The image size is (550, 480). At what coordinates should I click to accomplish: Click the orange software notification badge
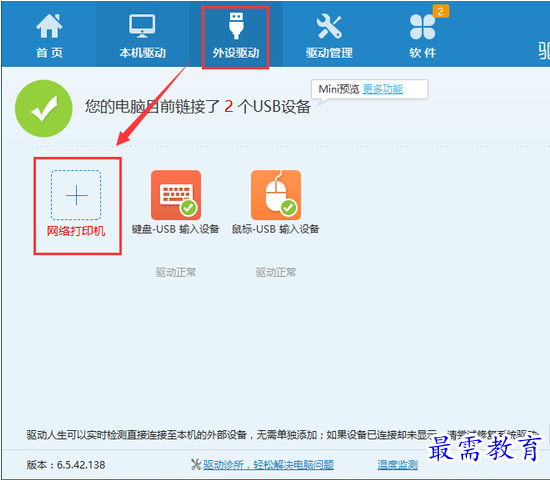(441, 11)
